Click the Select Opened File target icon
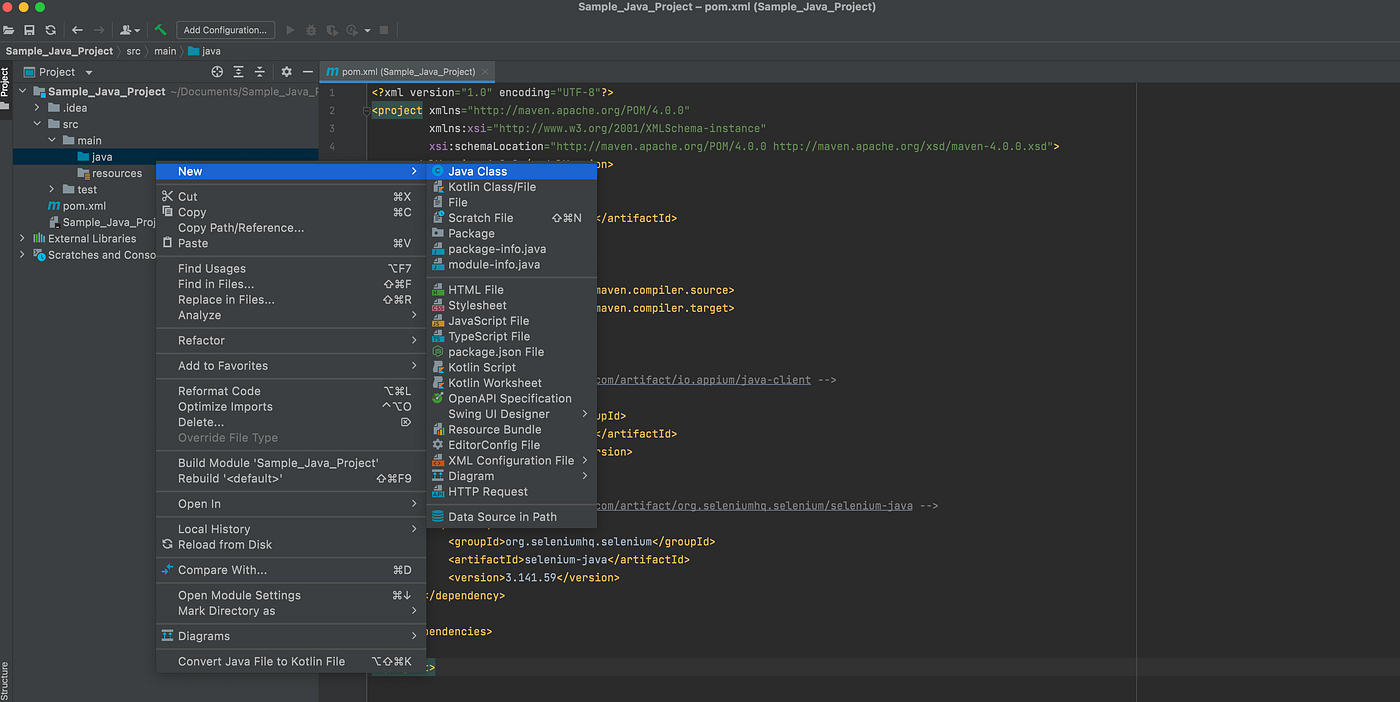The width and height of the screenshot is (1400, 702). click(x=217, y=72)
